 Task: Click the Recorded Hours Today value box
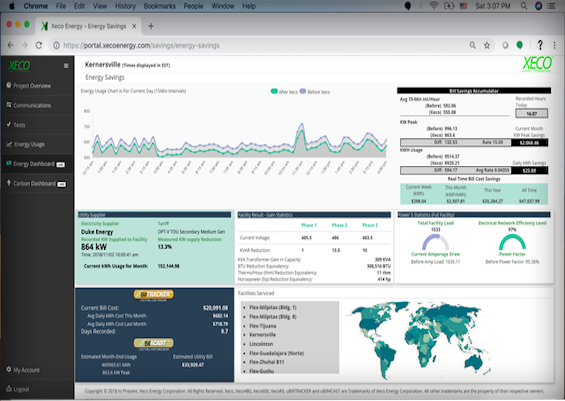click(531, 113)
